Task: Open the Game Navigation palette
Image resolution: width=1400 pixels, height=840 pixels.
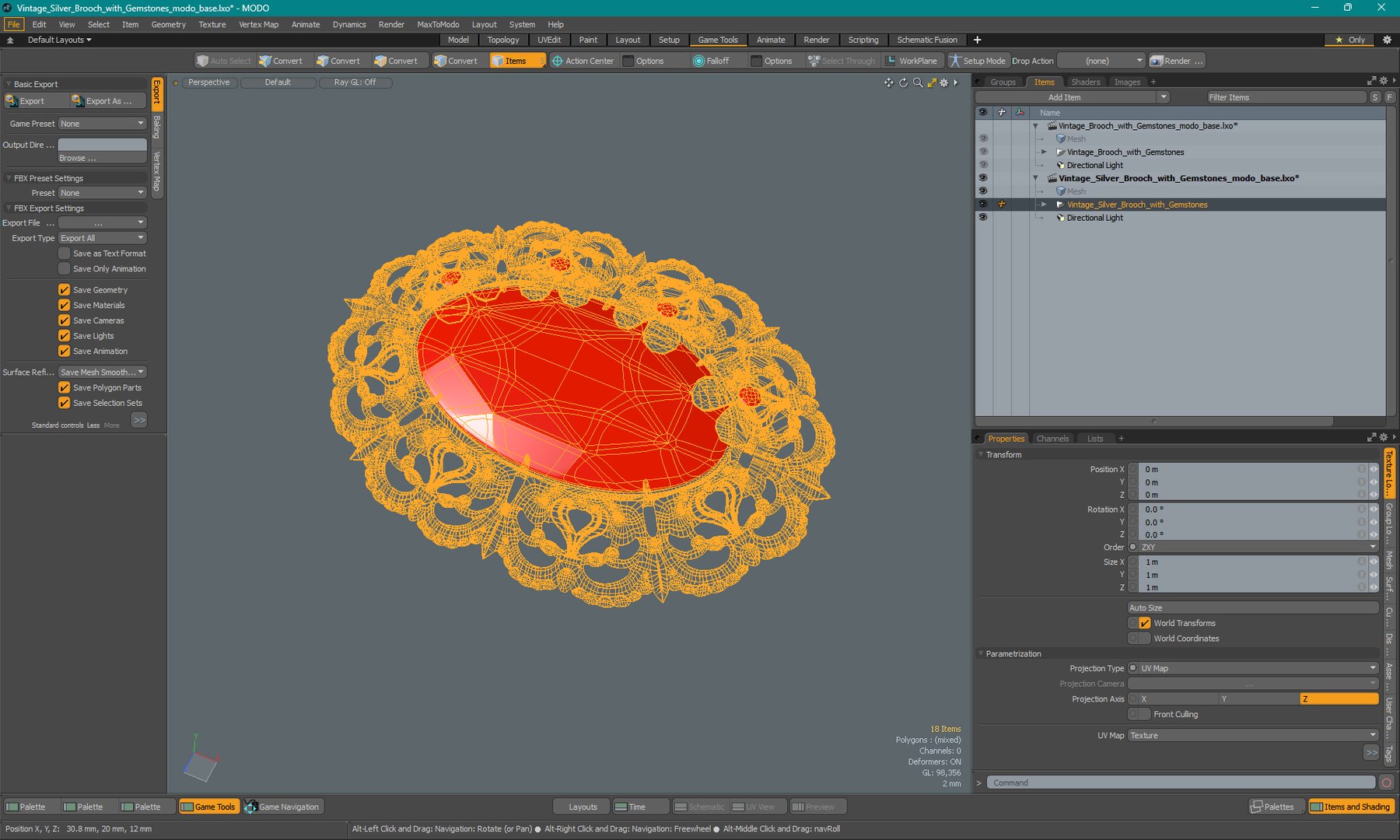Action: [282, 807]
